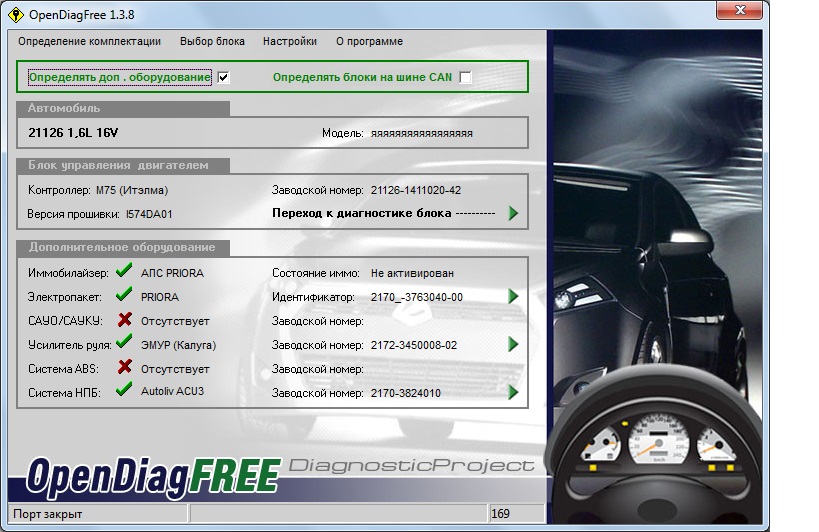
Task: Click PRIORA value in Электропакет row
Action: [160, 297]
